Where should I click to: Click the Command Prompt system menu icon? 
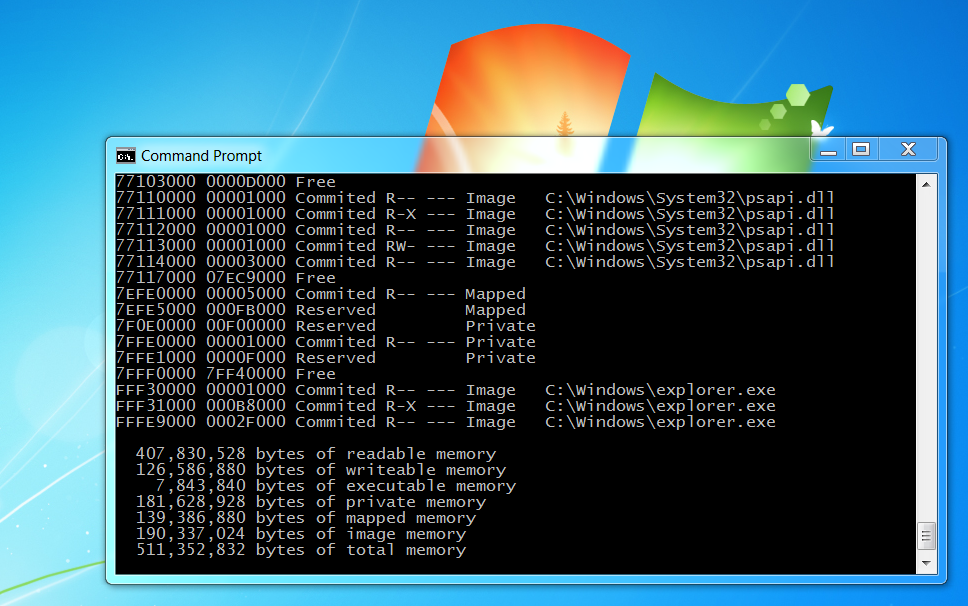coord(125,156)
